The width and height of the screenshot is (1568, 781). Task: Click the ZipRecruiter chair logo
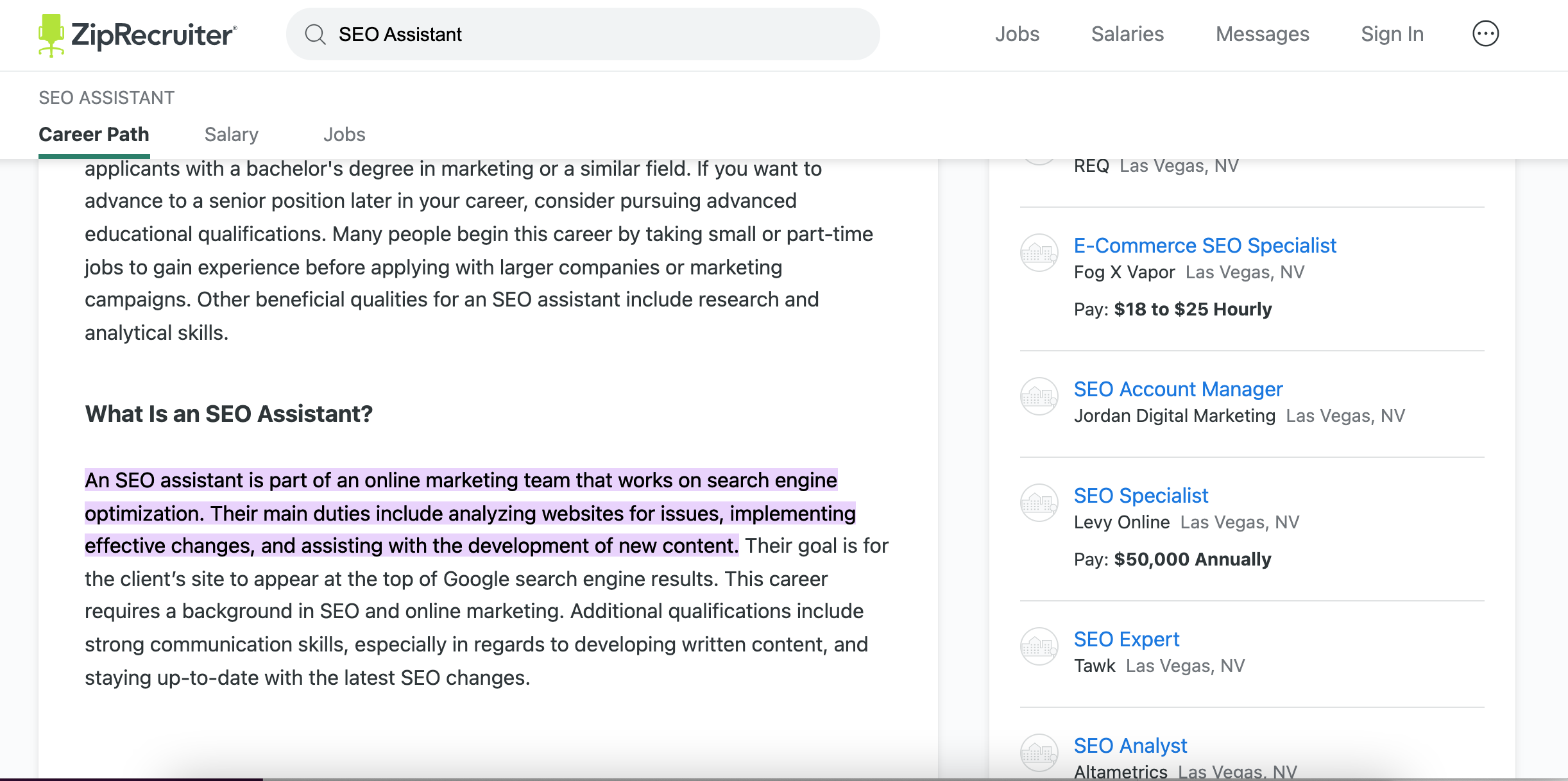point(51,35)
